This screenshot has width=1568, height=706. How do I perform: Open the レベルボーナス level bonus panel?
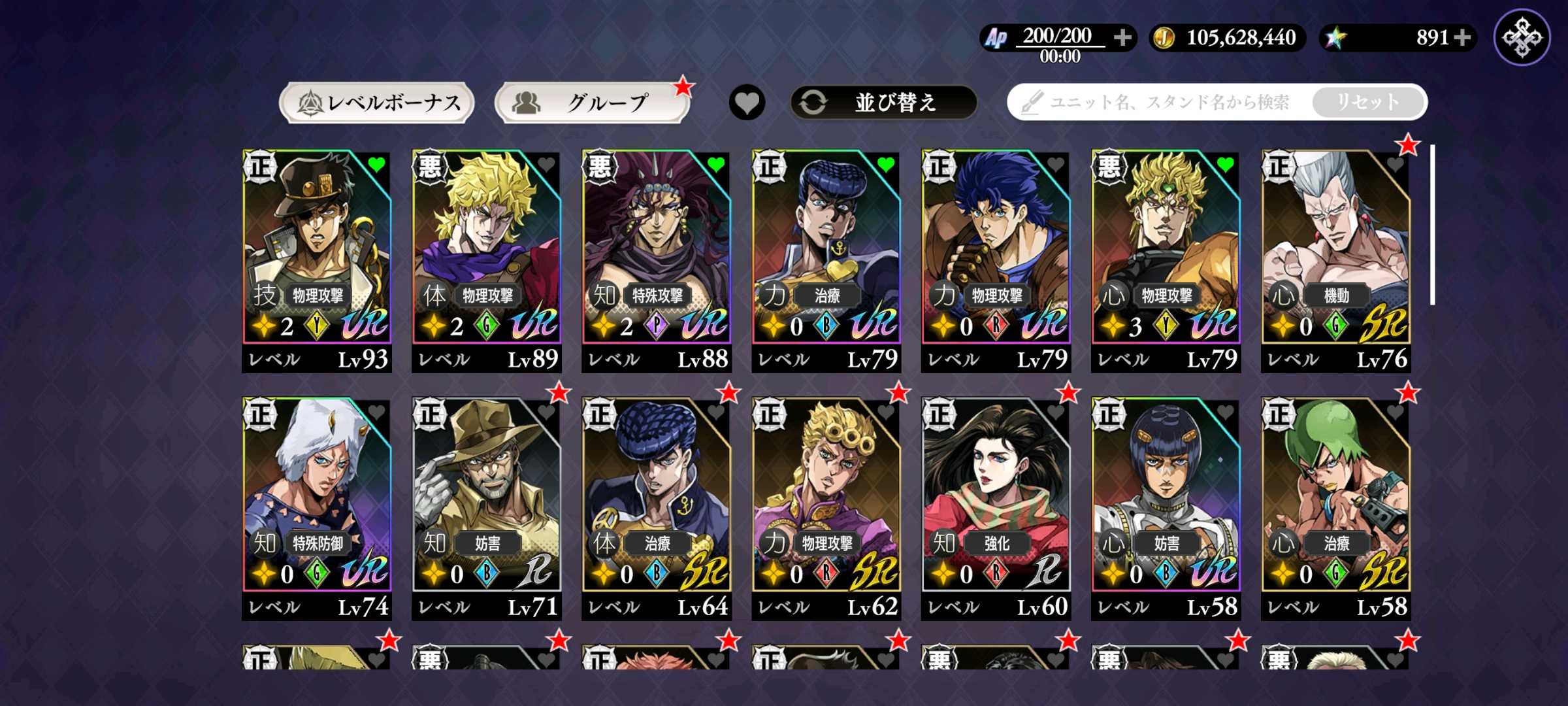[377, 103]
